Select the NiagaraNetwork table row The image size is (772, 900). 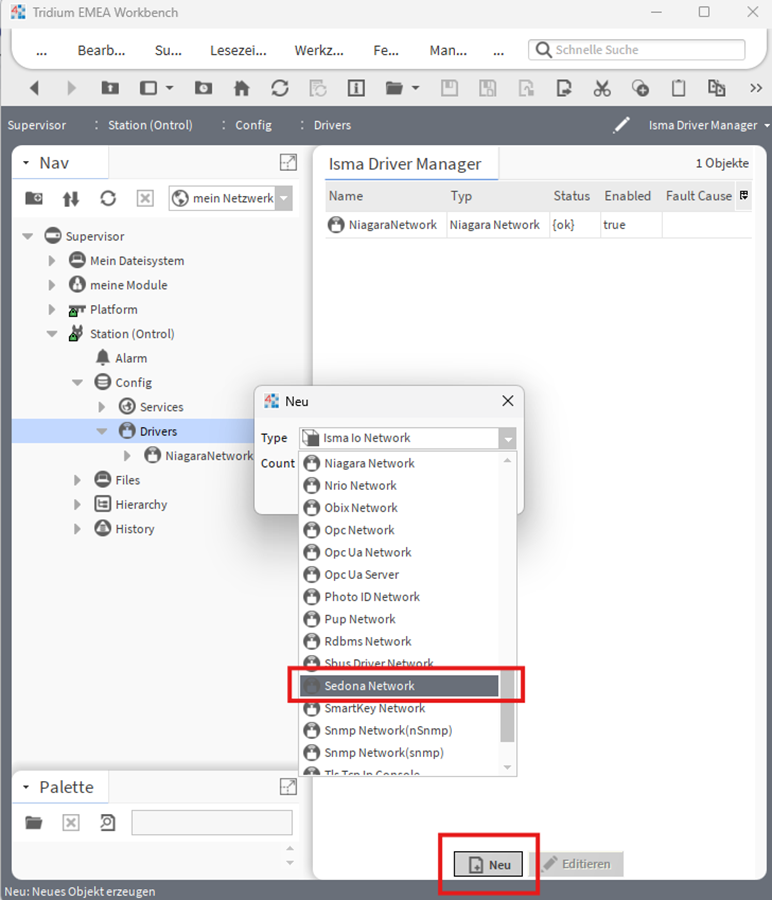538,225
